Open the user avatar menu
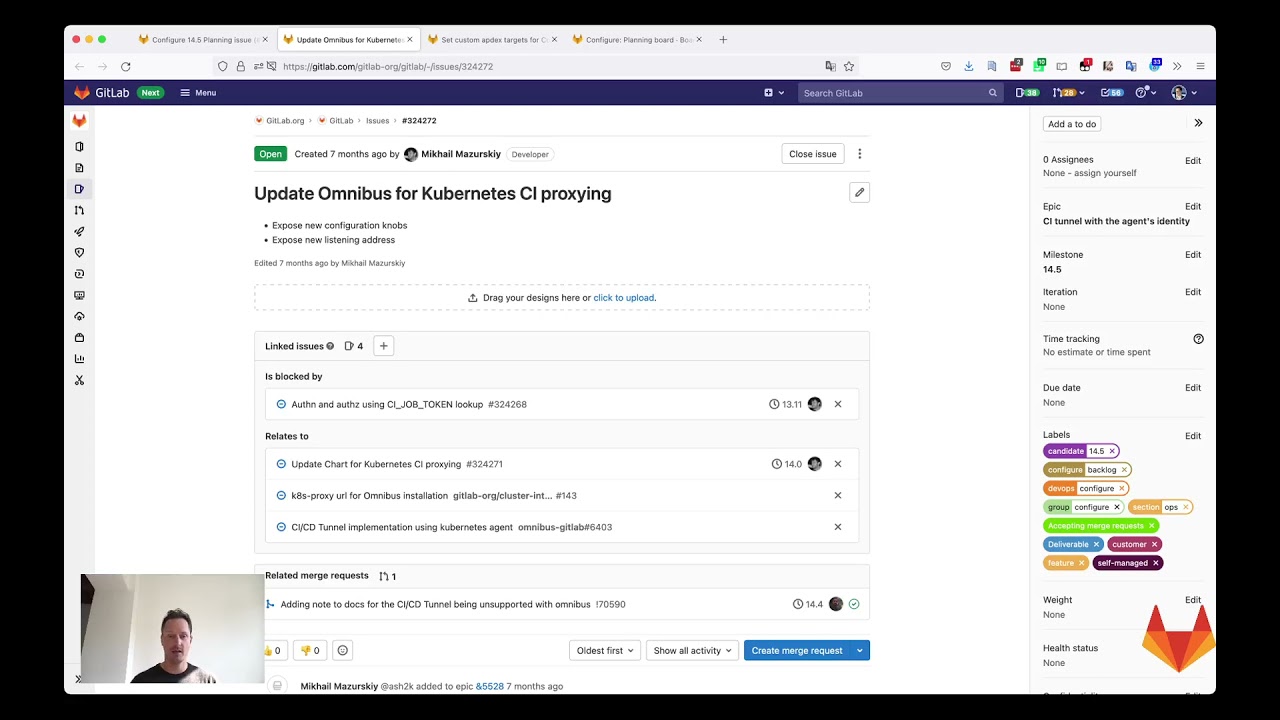This screenshot has width=1280, height=720. (x=1184, y=92)
